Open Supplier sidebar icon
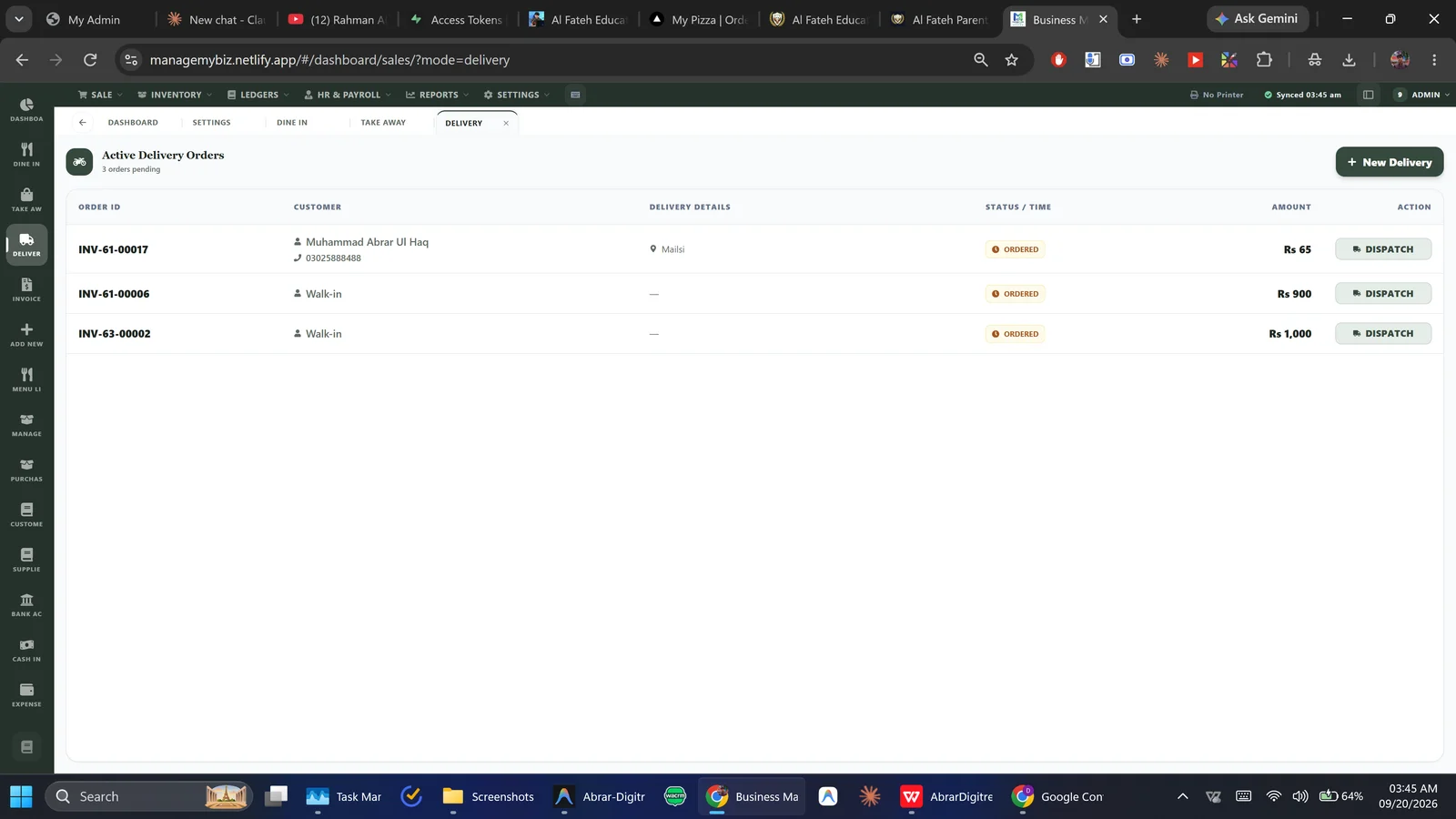This screenshot has height=819, width=1456. [x=26, y=560]
